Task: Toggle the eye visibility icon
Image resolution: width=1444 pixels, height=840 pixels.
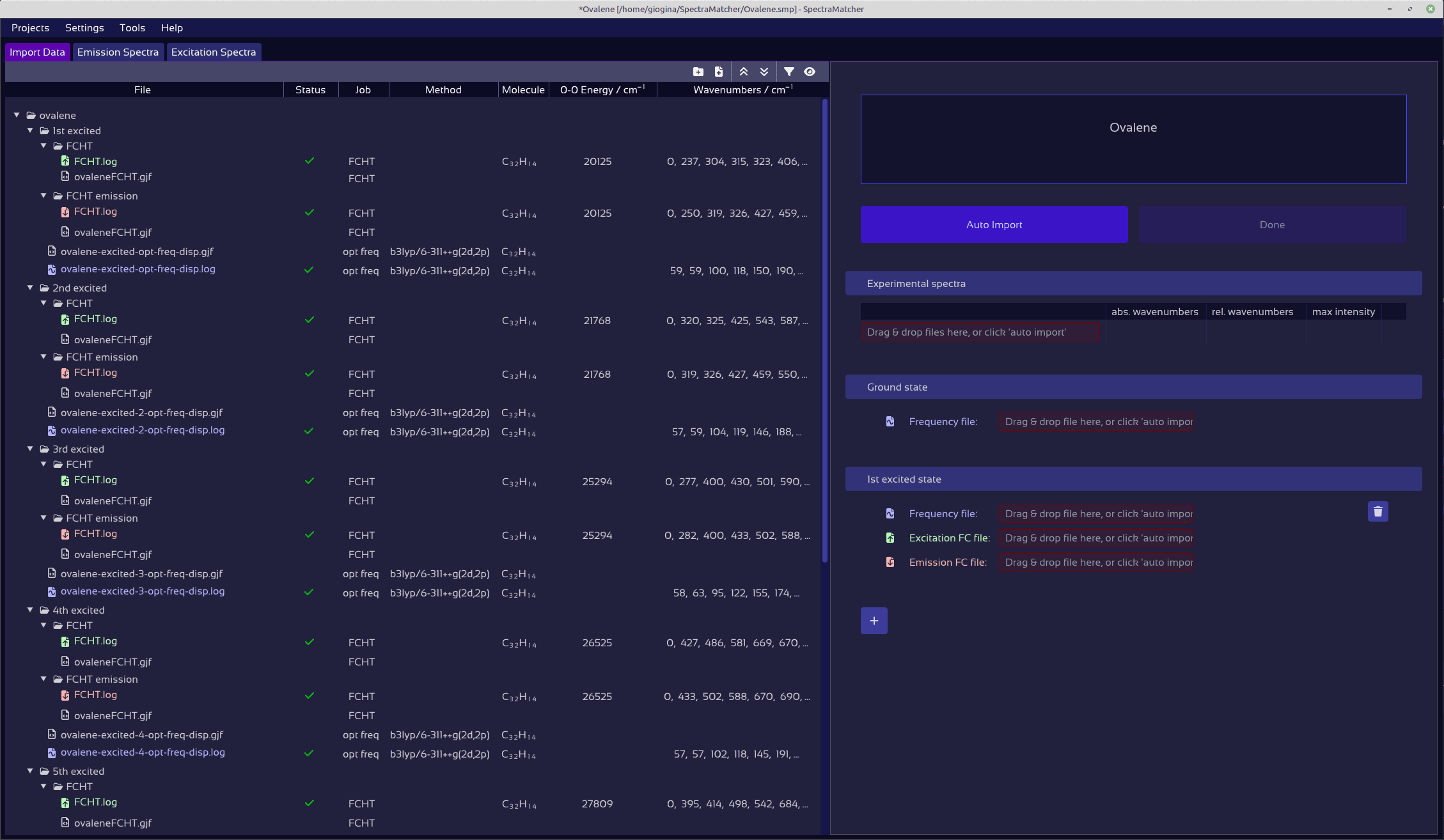Action: coord(810,72)
